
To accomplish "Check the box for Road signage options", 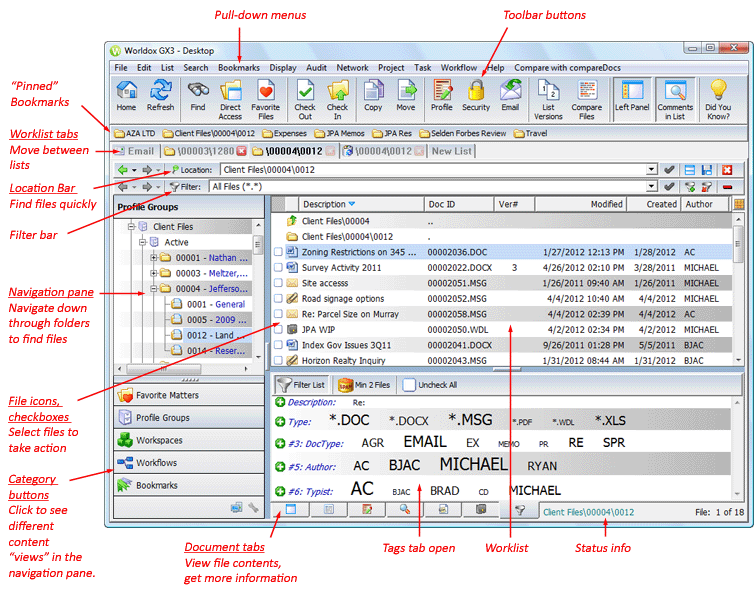I will (278, 299).
